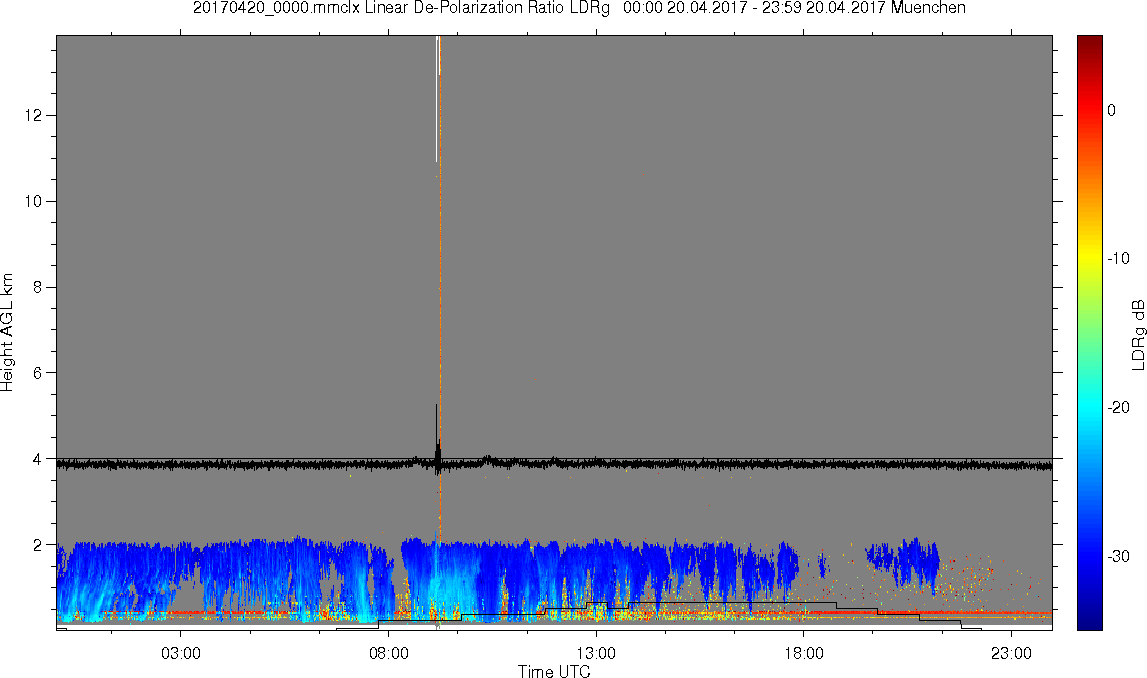Click the colorbar value 0 label

tap(1112, 110)
